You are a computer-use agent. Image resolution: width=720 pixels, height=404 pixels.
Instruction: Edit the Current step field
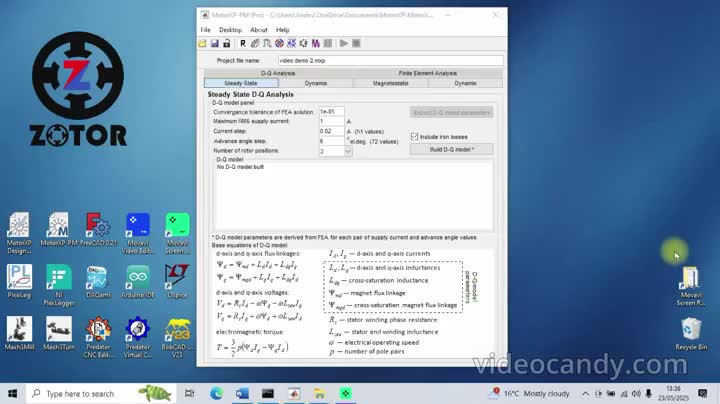pos(332,131)
